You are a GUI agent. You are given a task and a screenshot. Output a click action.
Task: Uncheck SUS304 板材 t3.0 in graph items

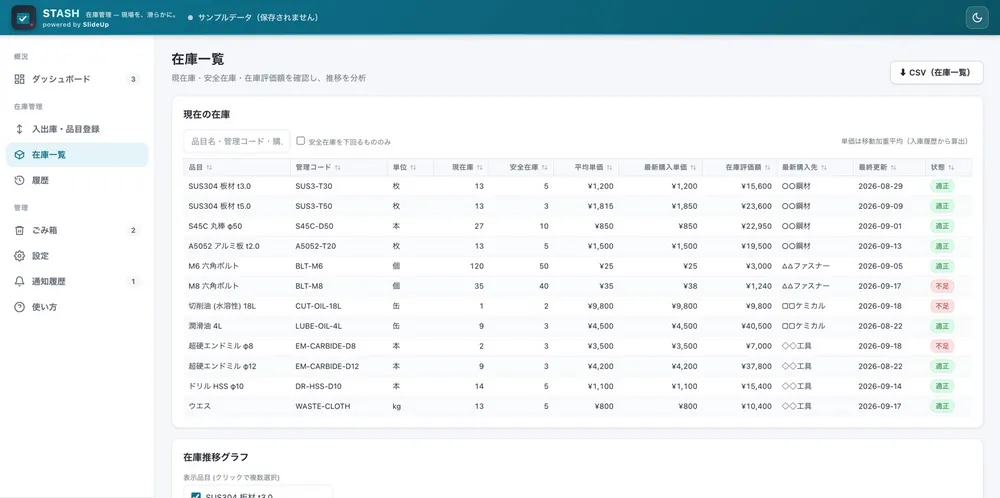pos(196,496)
